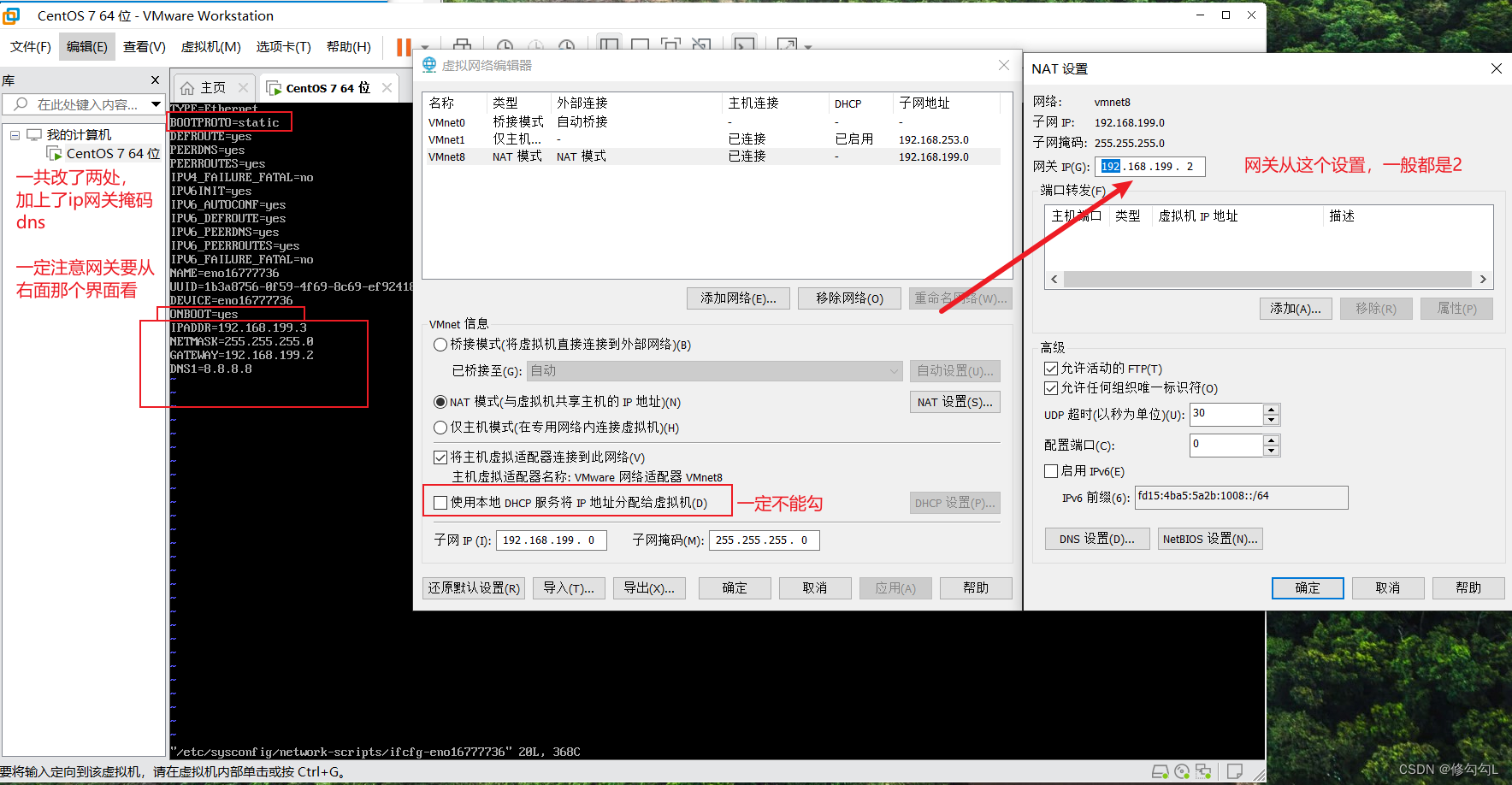Select 桥接模式 radio button
1512x785 pixels.
440,345
